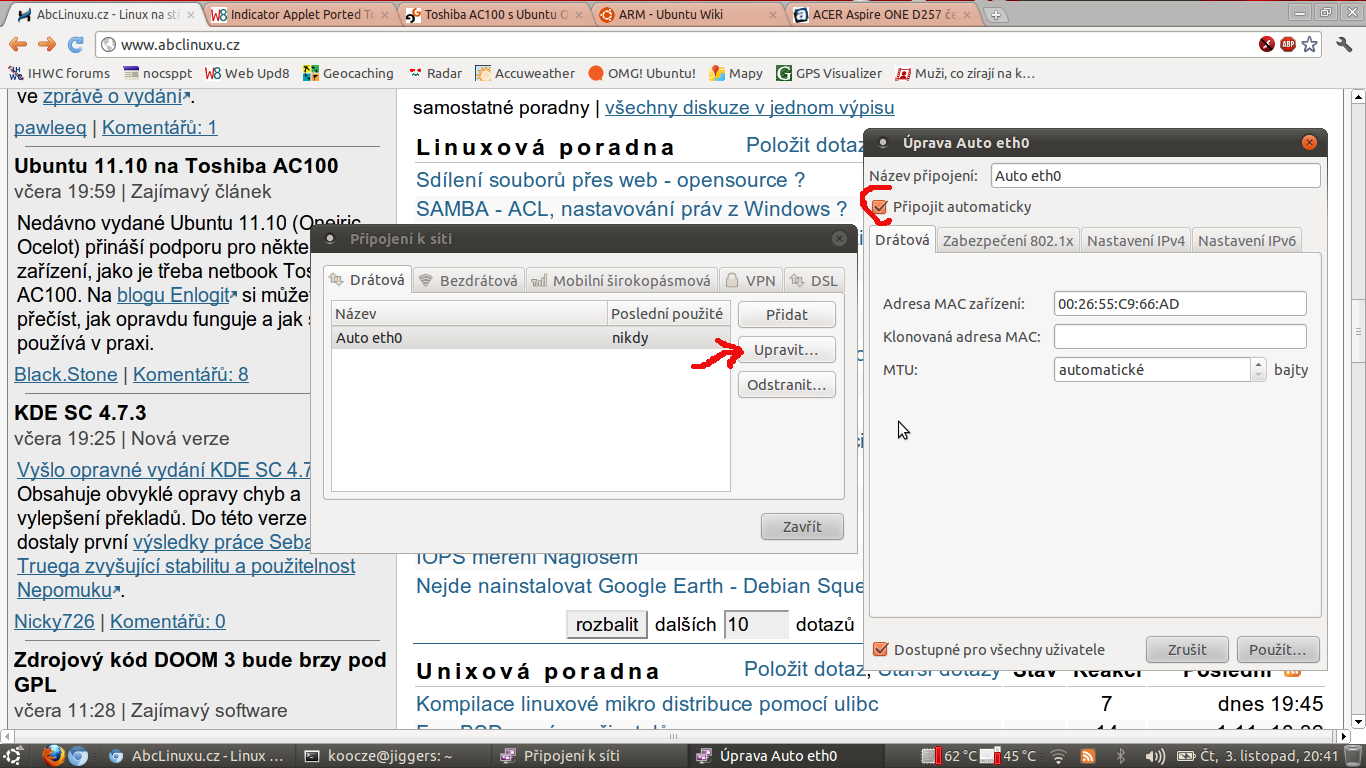Click the Zrušit button
The height and width of the screenshot is (768, 1366).
(1186, 649)
